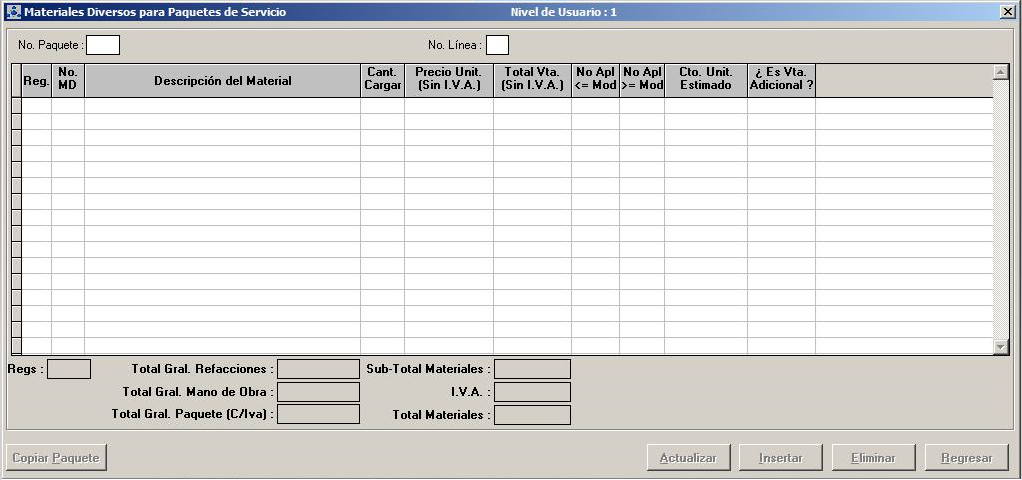This screenshot has width=1022, height=480.
Task: Close the Materiales Diversos window
Action: coord(1006,12)
